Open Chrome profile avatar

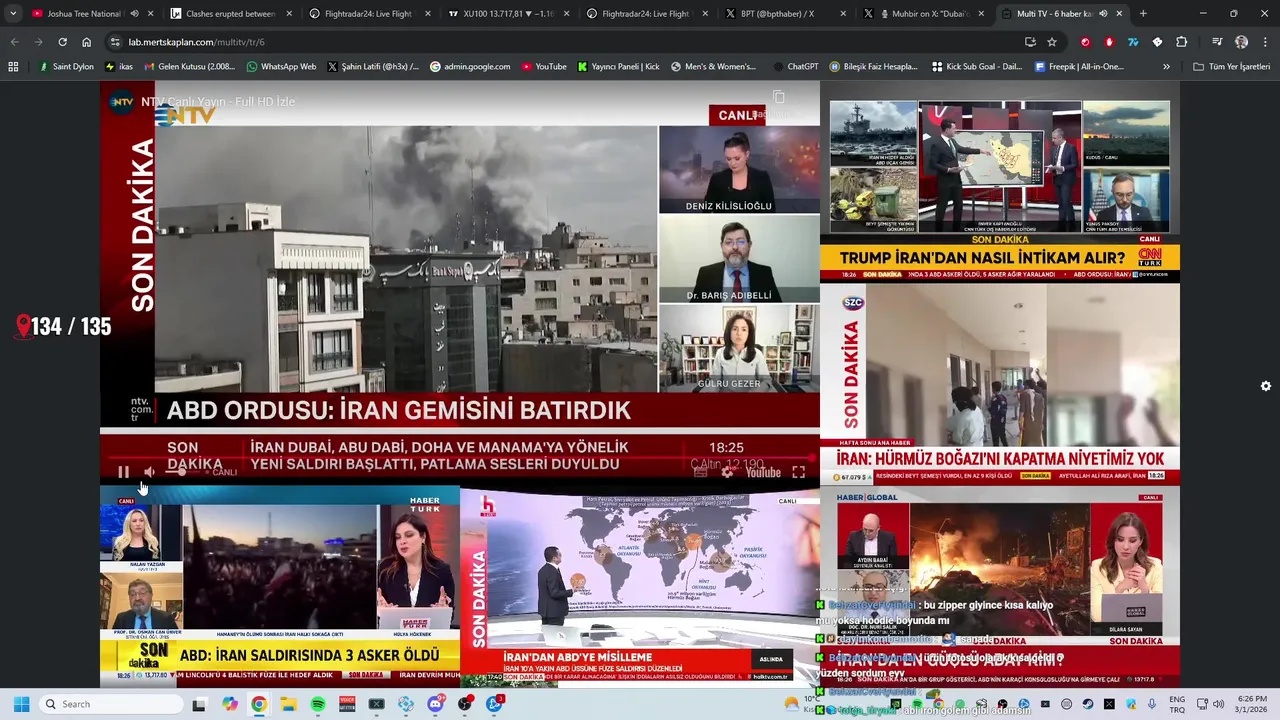[x=1241, y=42]
